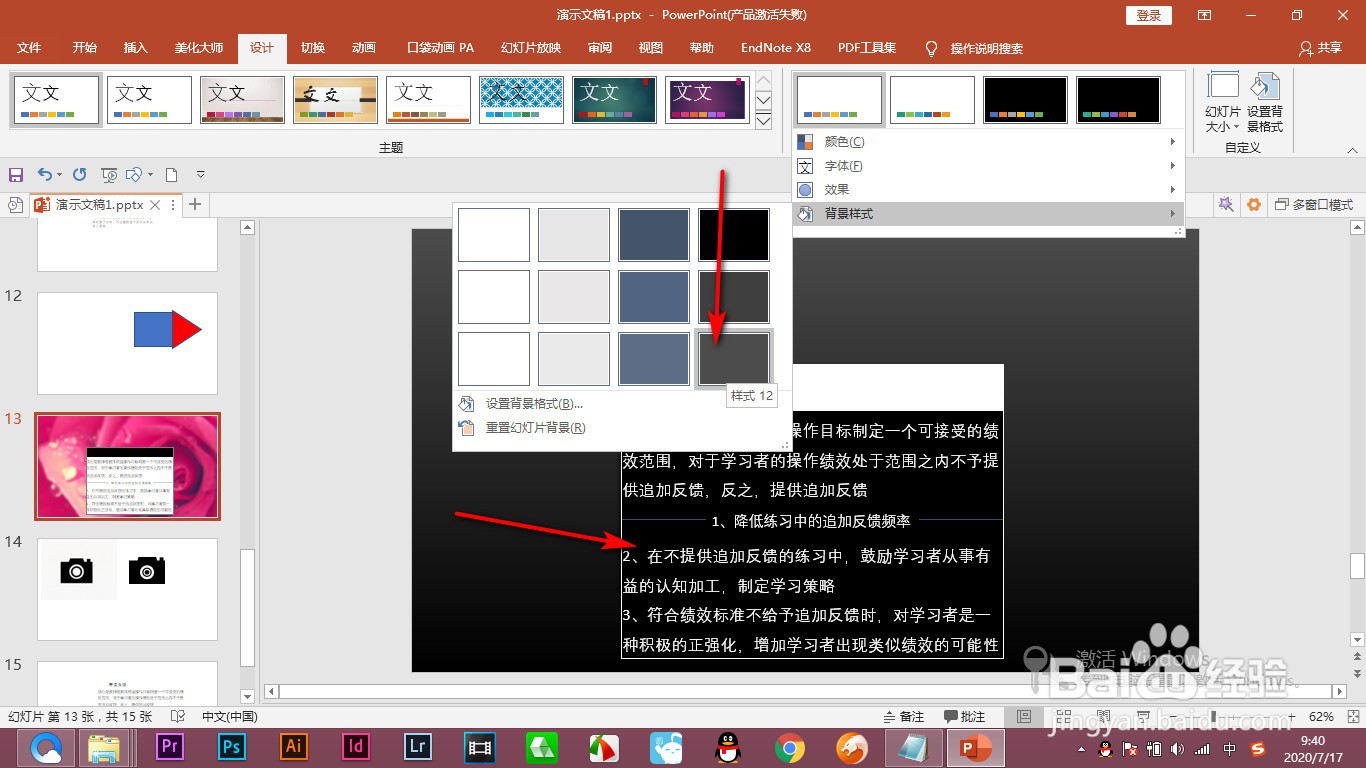Save the presentation via quick access toolbar

16,174
